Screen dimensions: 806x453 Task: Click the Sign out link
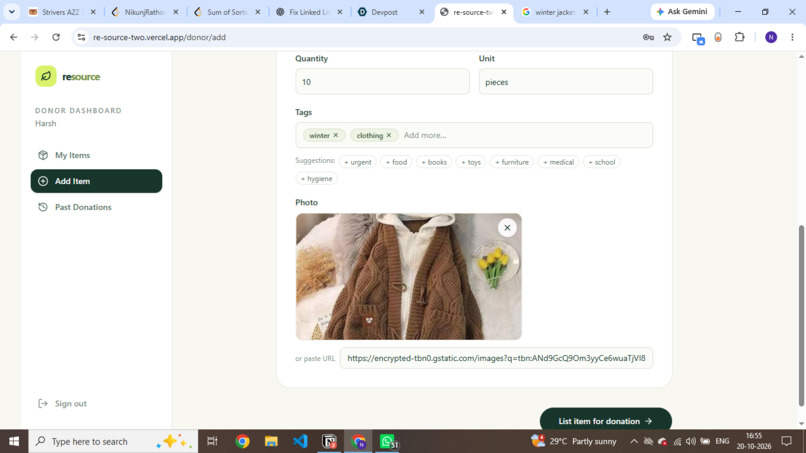pyautogui.click(x=62, y=403)
